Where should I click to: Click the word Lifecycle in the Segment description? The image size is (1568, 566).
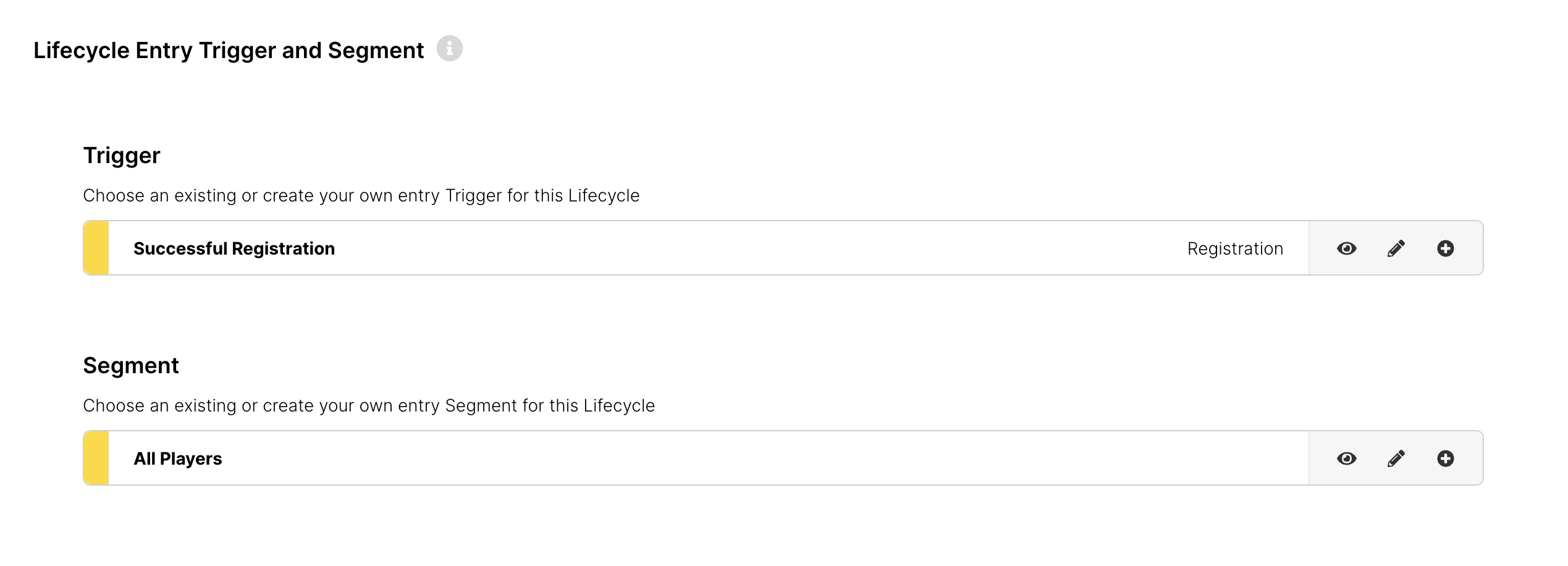point(619,405)
